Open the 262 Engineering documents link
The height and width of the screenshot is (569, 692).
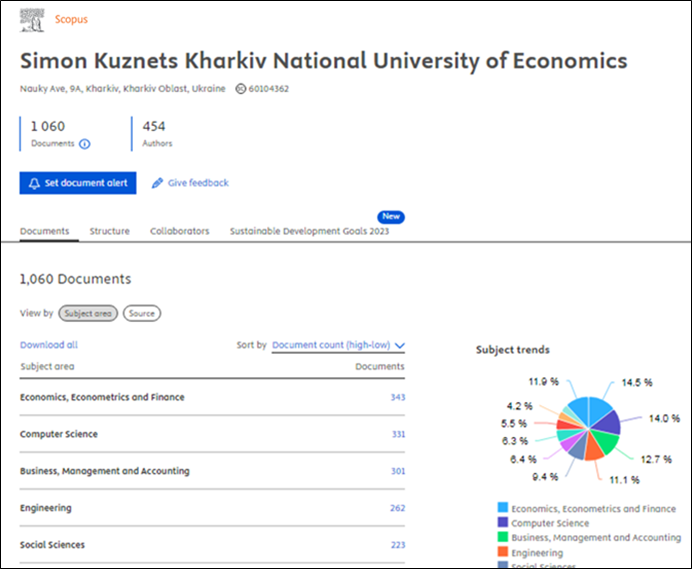[x=397, y=508]
